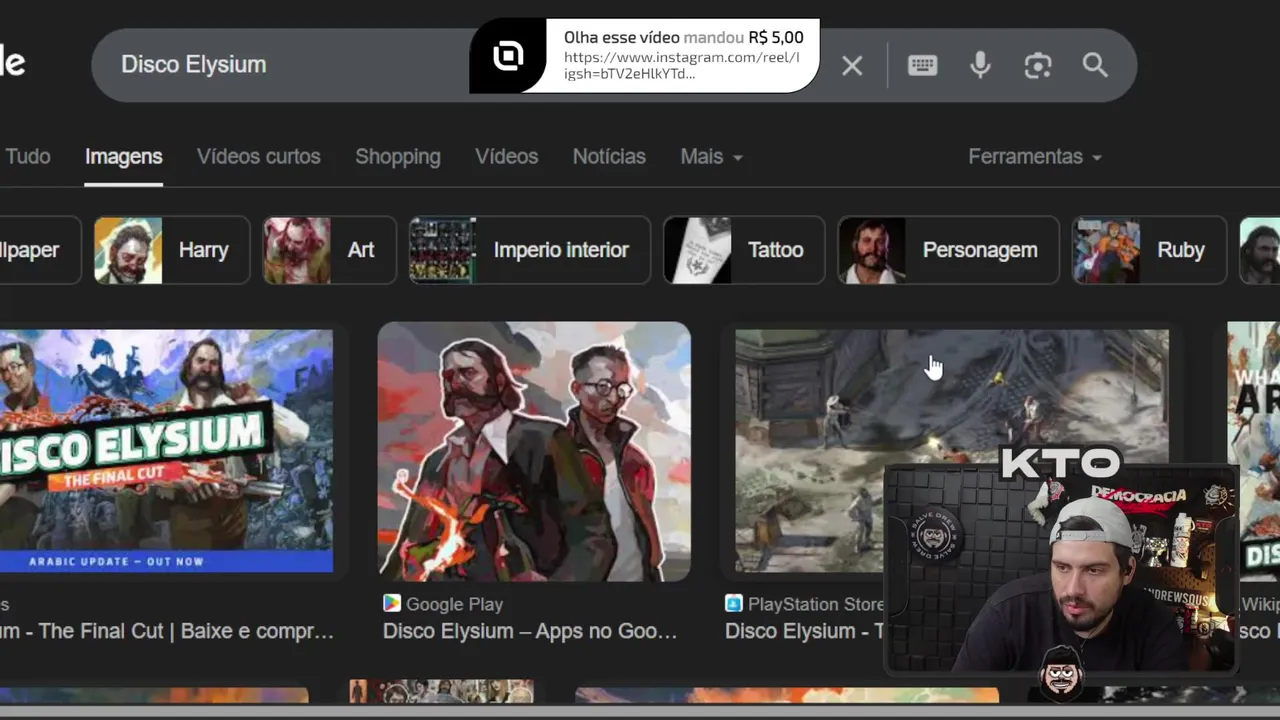Select the Imagens tab
The image size is (1280, 720).
point(124,156)
